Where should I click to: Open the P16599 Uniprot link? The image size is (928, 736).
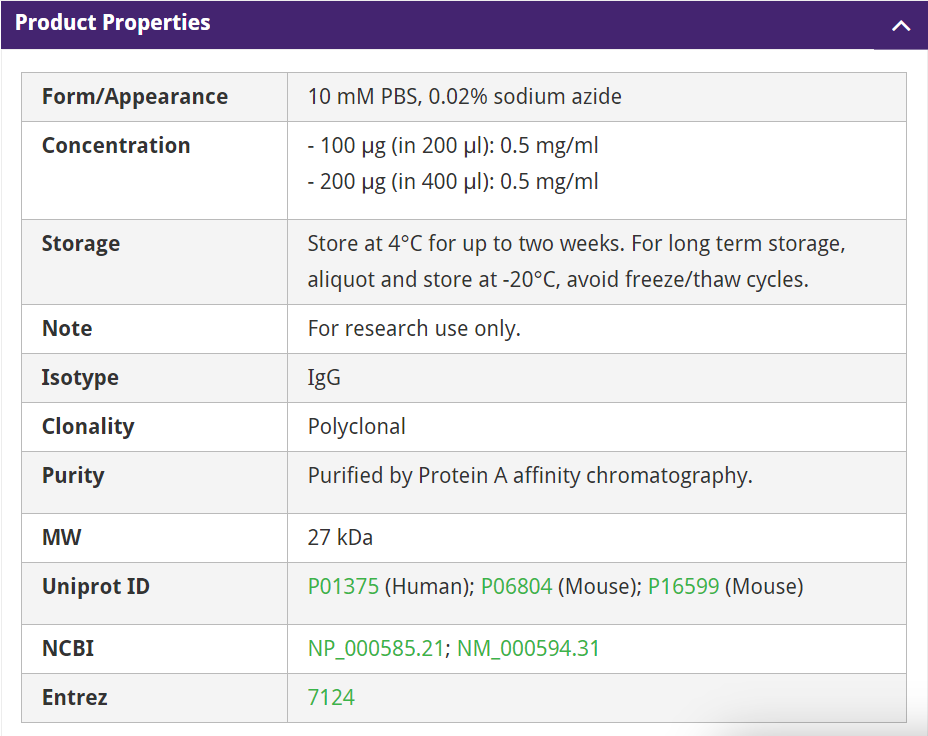[683, 586]
